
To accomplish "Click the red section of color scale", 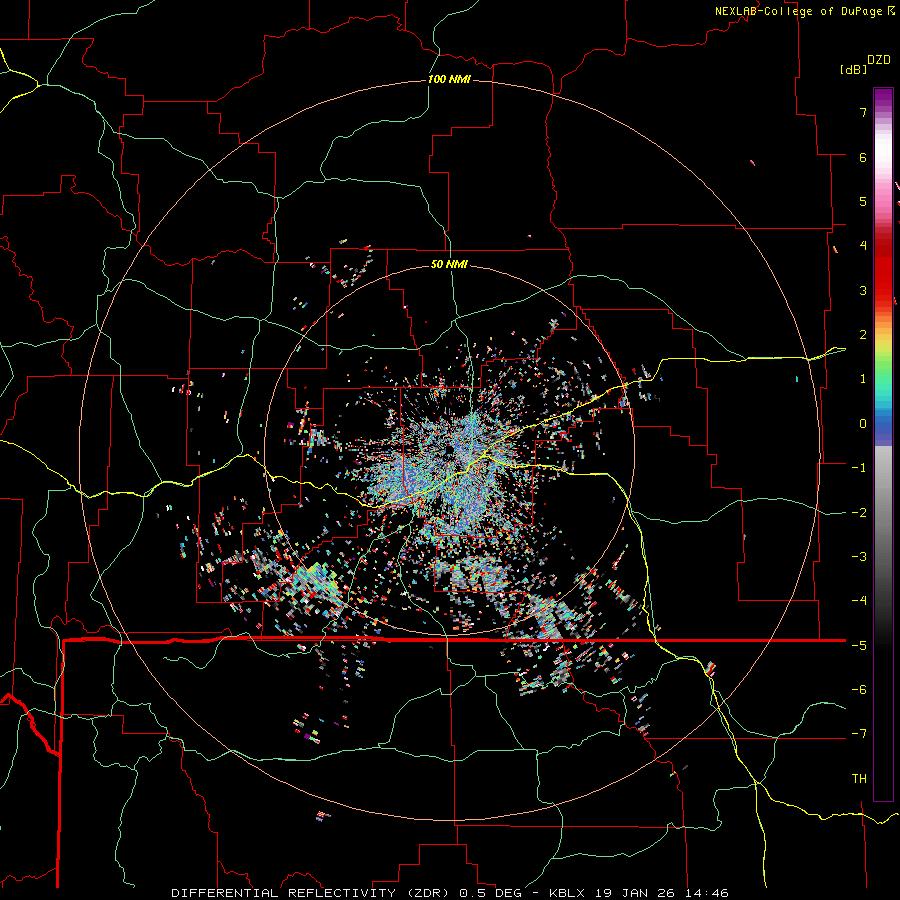I will [883, 270].
